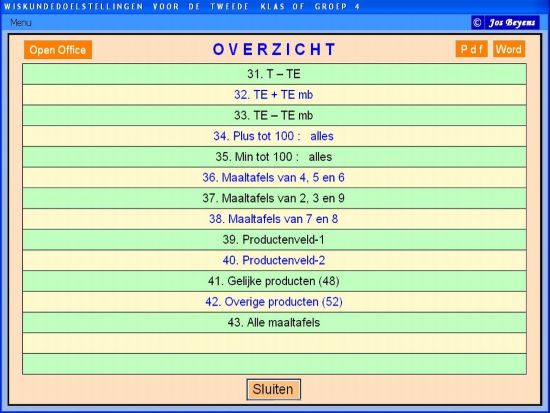The image size is (550, 413).
Task: Select Maaltafels van 4, 5 en 6
Action: tap(274, 178)
